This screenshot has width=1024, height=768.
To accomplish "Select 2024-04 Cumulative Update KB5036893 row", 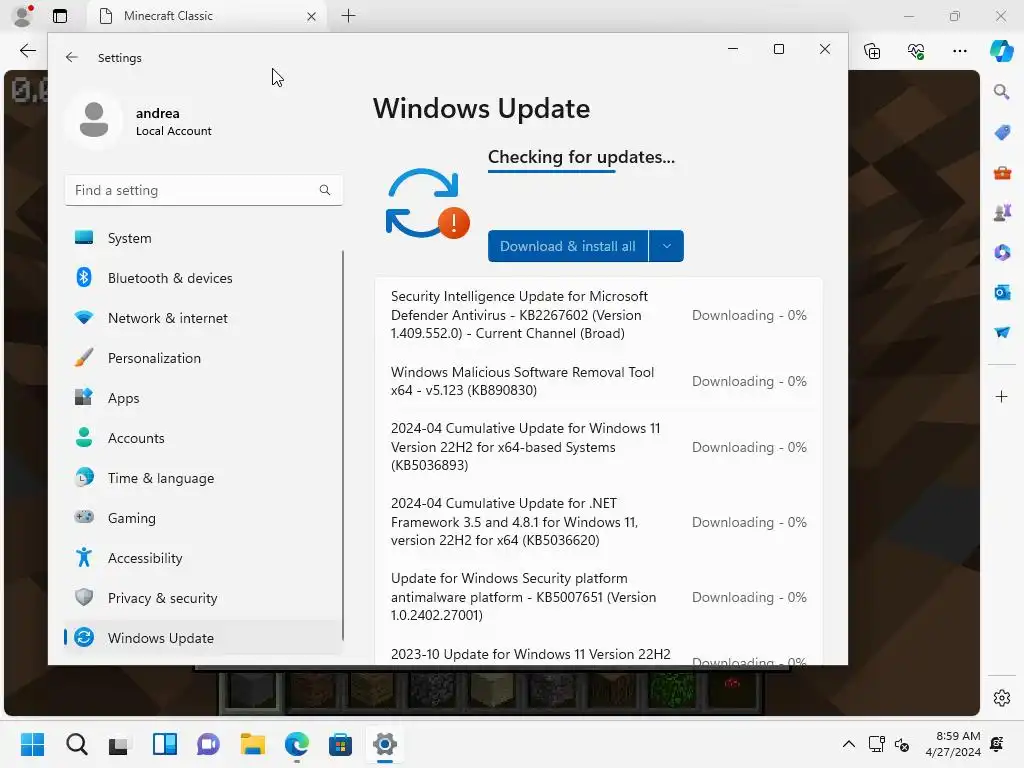I will point(599,447).
